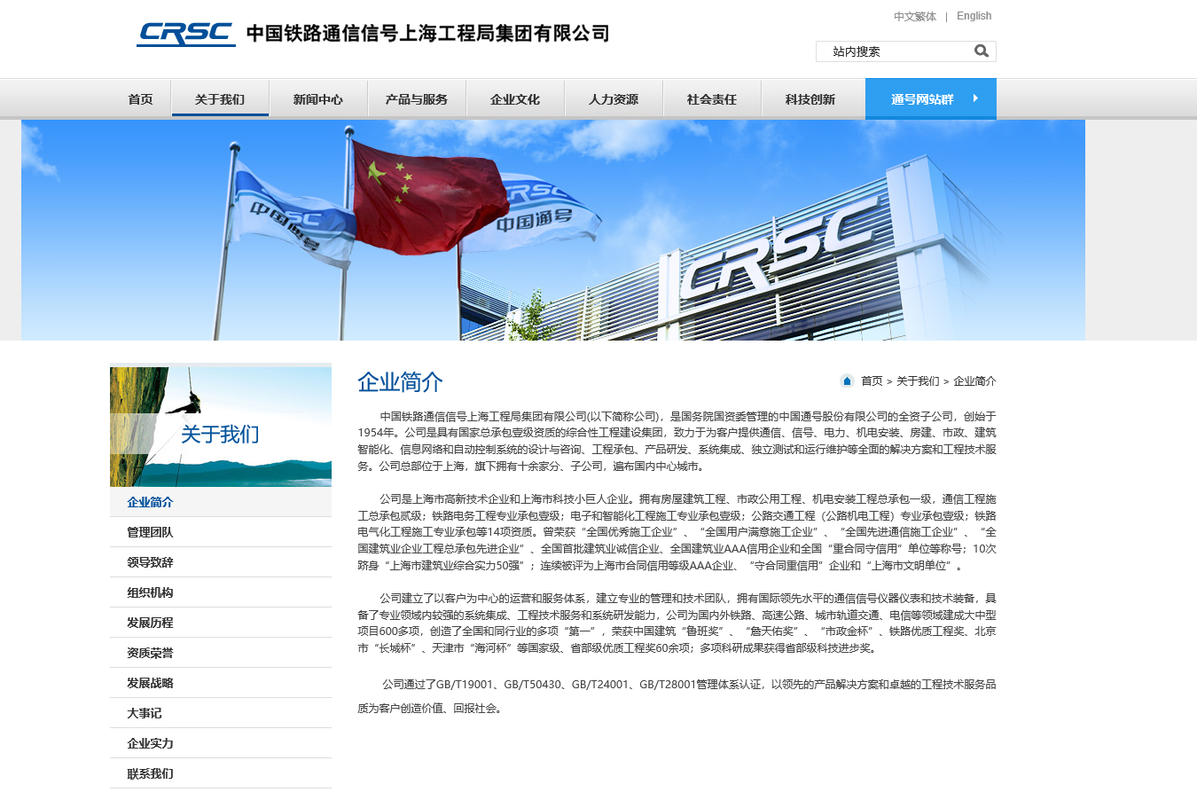The width and height of the screenshot is (1197, 800).
Task: Click 关于我们 in the breadcrumb
Action: 918,381
